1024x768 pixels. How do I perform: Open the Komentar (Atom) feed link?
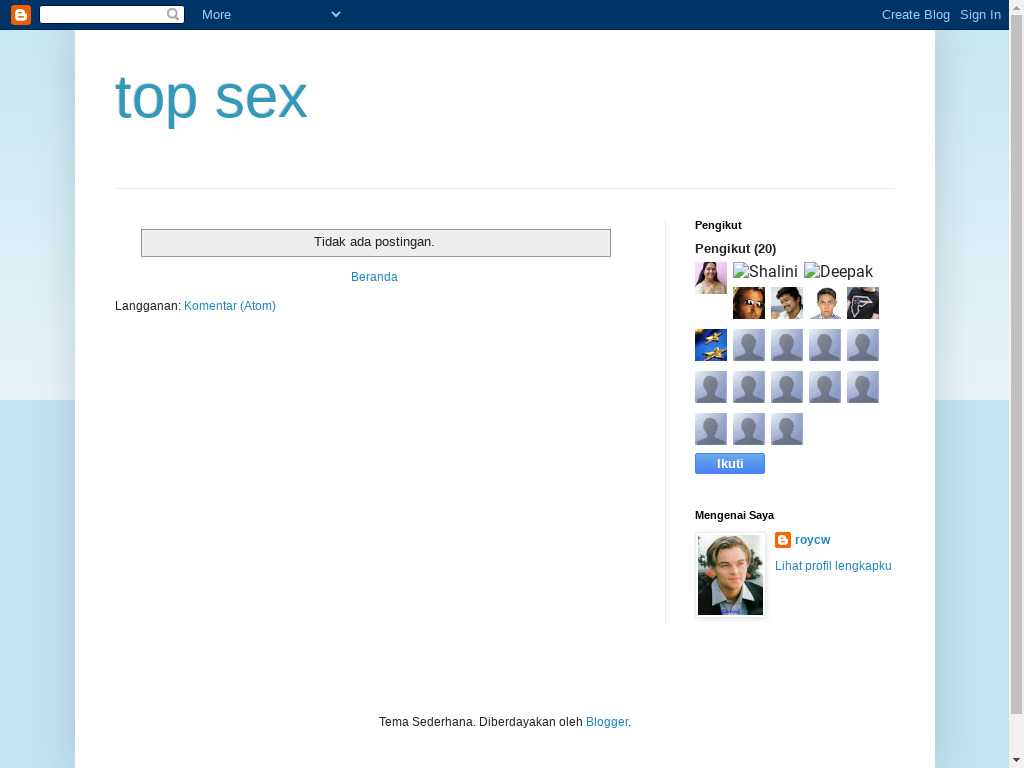[230, 306]
